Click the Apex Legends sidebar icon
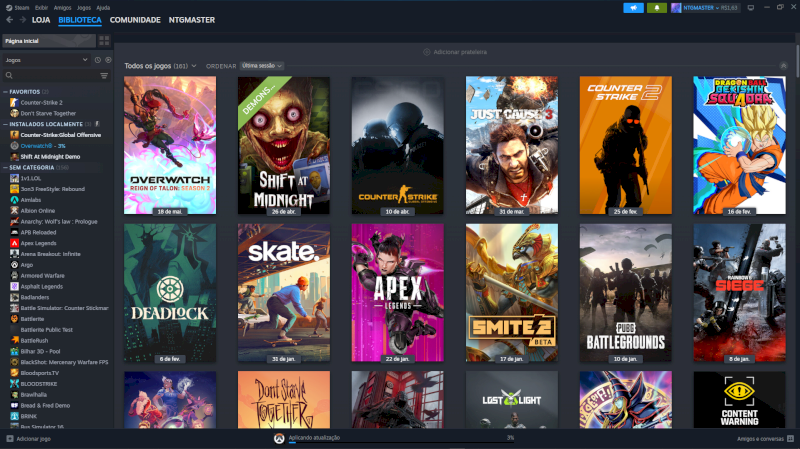 (14, 243)
